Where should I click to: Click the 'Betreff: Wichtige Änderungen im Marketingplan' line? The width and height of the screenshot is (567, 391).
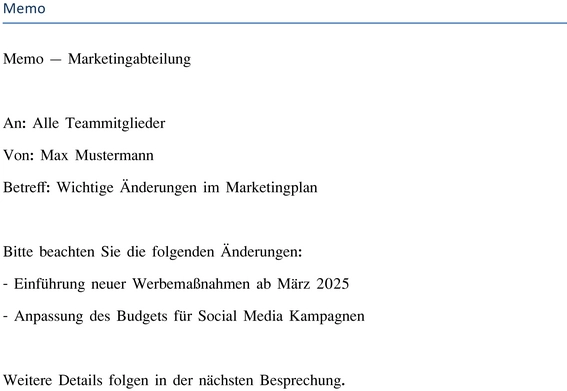pyautogui.click(x=160, y=187)
